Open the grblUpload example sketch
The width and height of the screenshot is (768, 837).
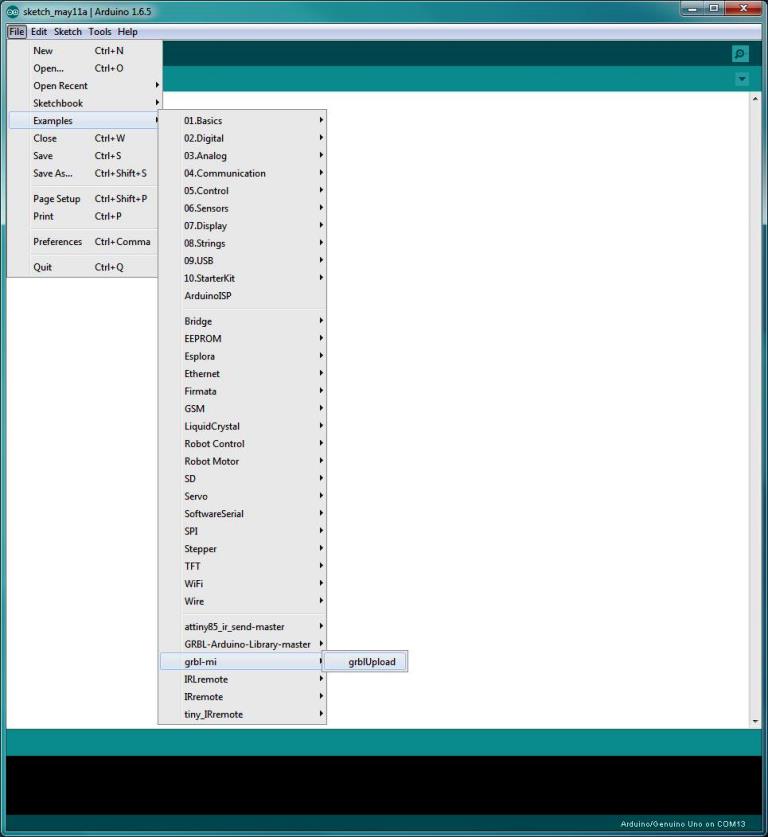[x=366, y=662]
